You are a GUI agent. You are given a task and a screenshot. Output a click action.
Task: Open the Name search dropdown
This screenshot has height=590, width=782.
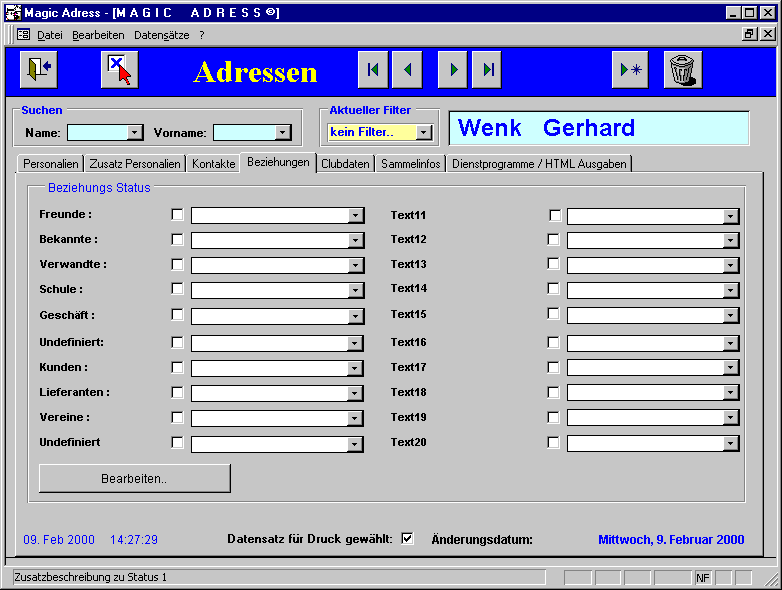click(x=135, y=132)
